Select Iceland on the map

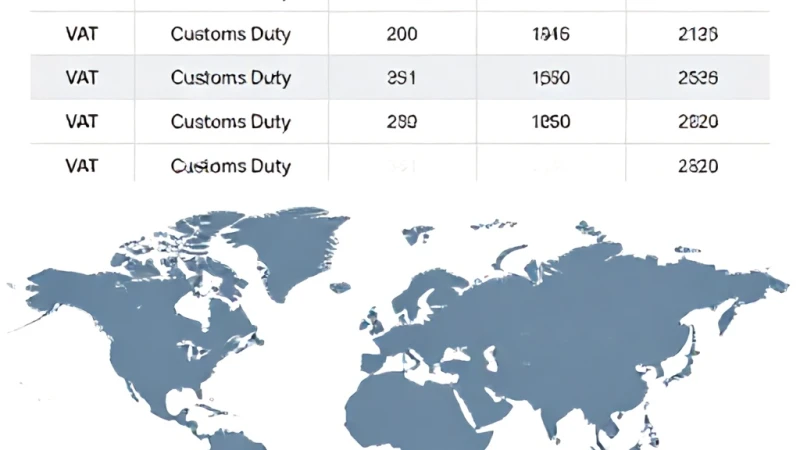(x=340, y=288)
